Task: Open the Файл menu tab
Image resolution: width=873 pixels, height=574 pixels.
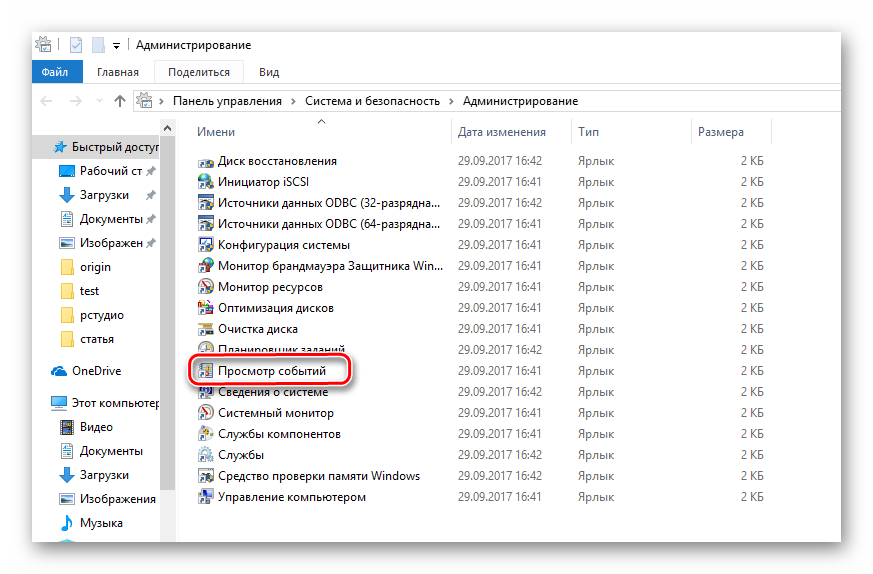Action: [55, 72]
